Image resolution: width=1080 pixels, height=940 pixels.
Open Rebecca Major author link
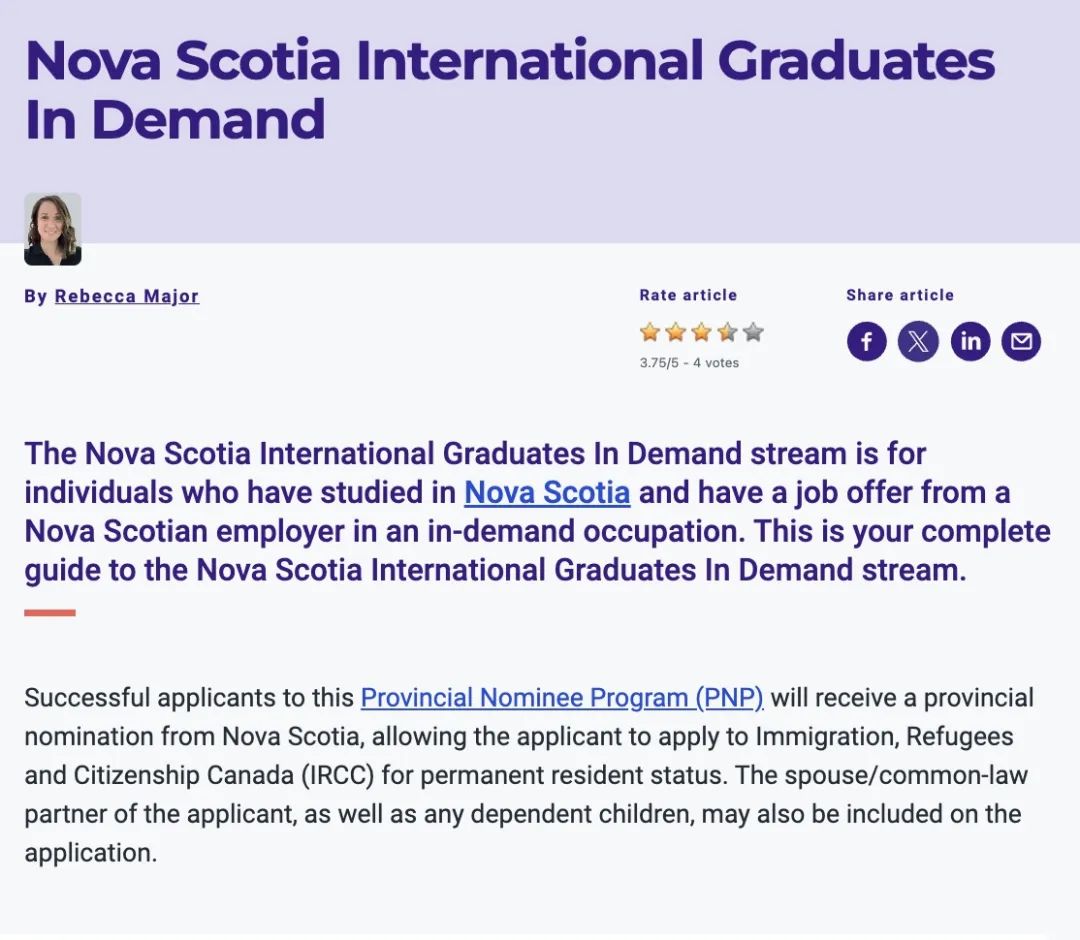click(127, 296)
